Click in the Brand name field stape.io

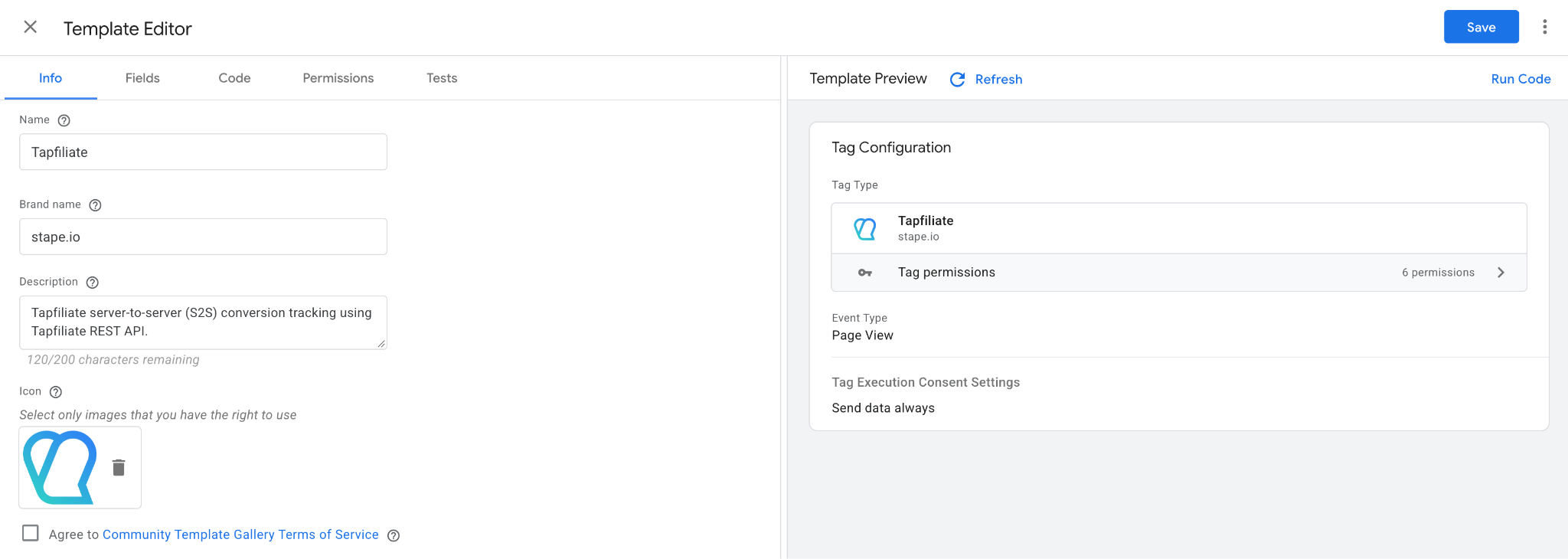pos(203,237)
